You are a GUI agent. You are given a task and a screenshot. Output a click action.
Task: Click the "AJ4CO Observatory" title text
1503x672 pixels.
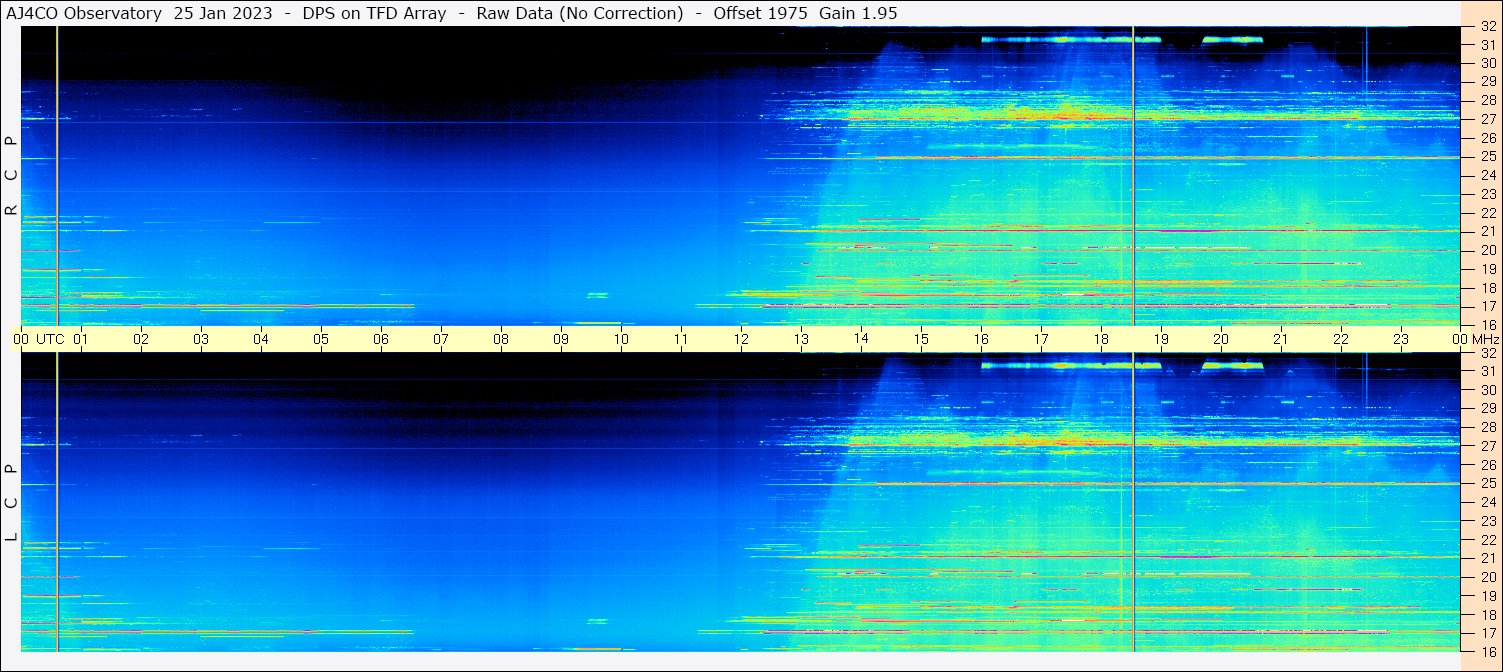click(x=85, y=13)
